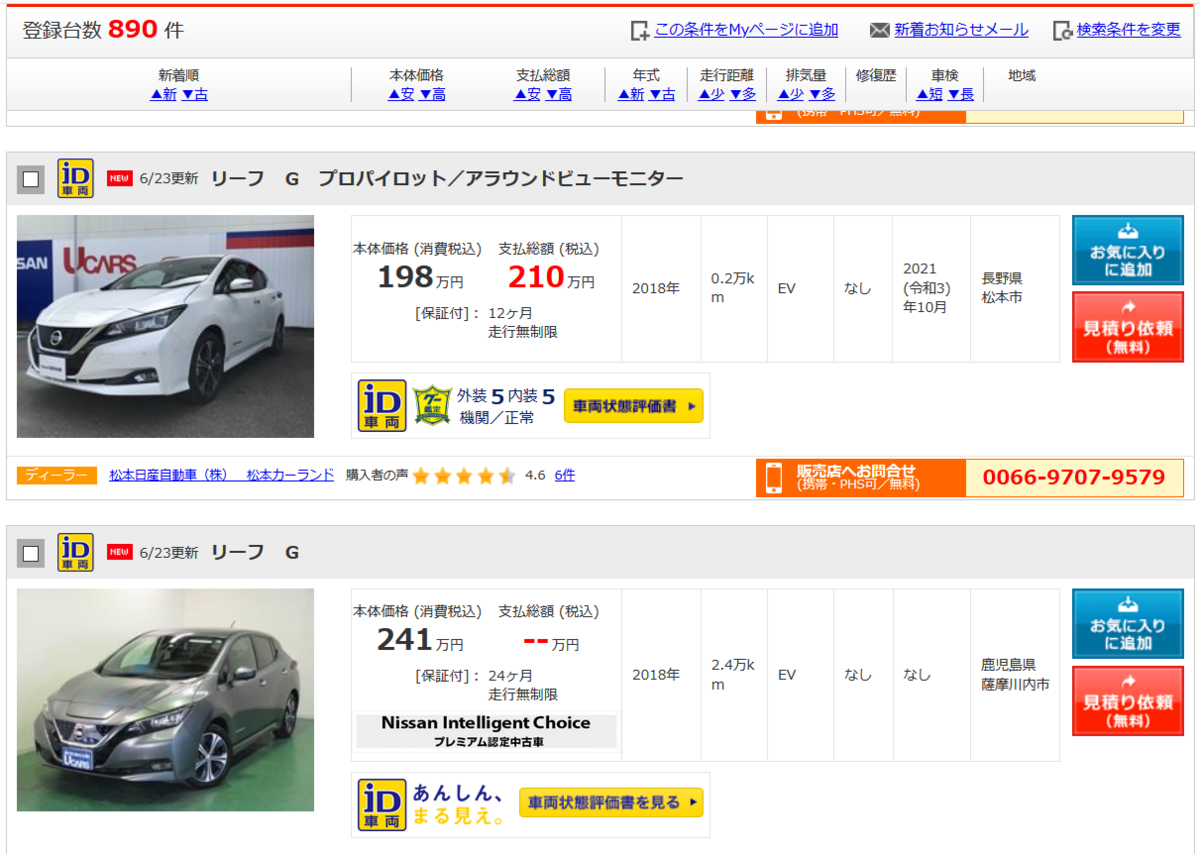This screenshot has height=854, width=1200.
Task: Click ID車両 logo next to 外装5内装5 rating
Action: pos(382,405)
